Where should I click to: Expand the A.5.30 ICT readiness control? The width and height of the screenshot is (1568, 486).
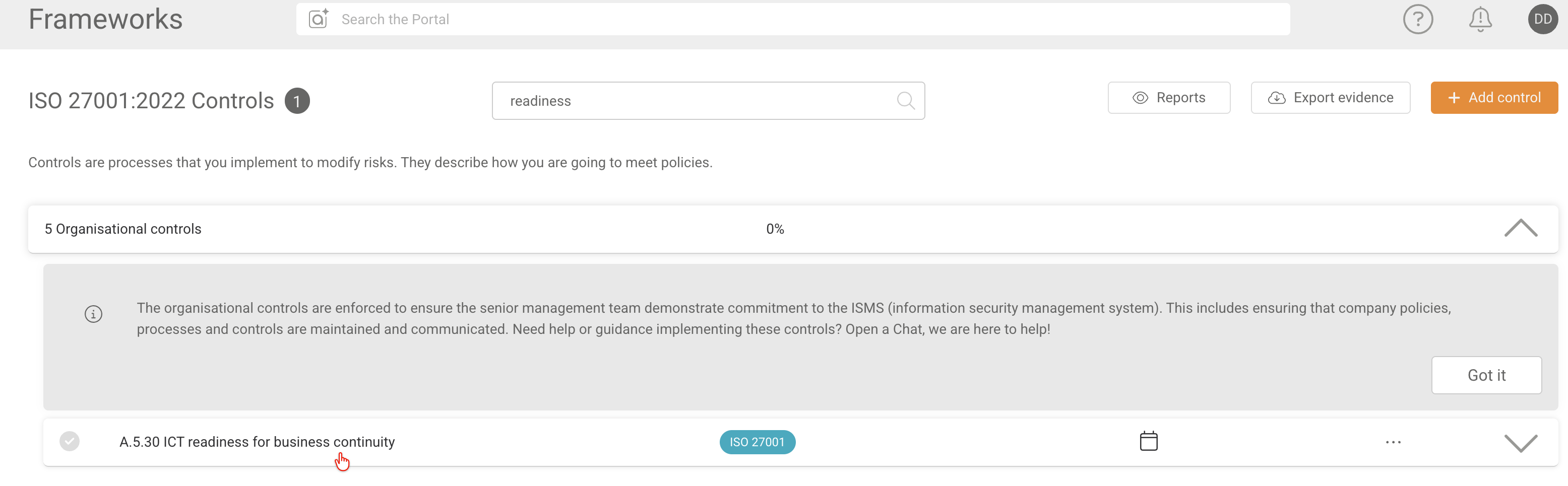click(x=1520, y=442)
